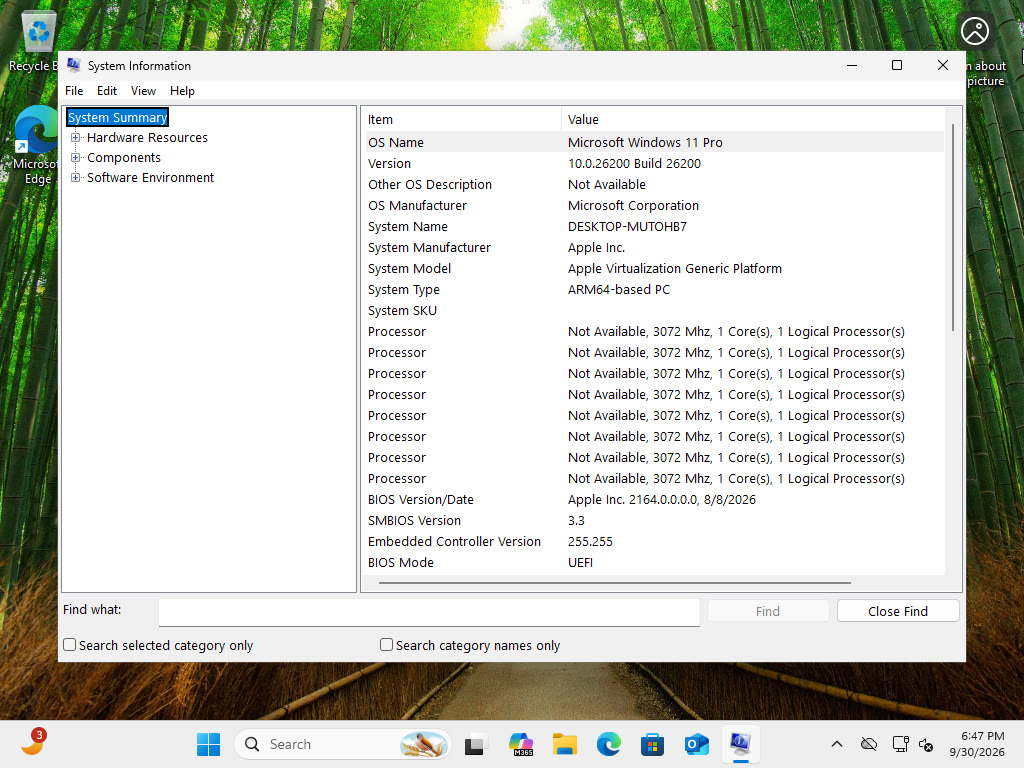Viewport: 1024px width, 768px height.
Task: Open File Explorer from taskbar
Action: tap(564, 744)
